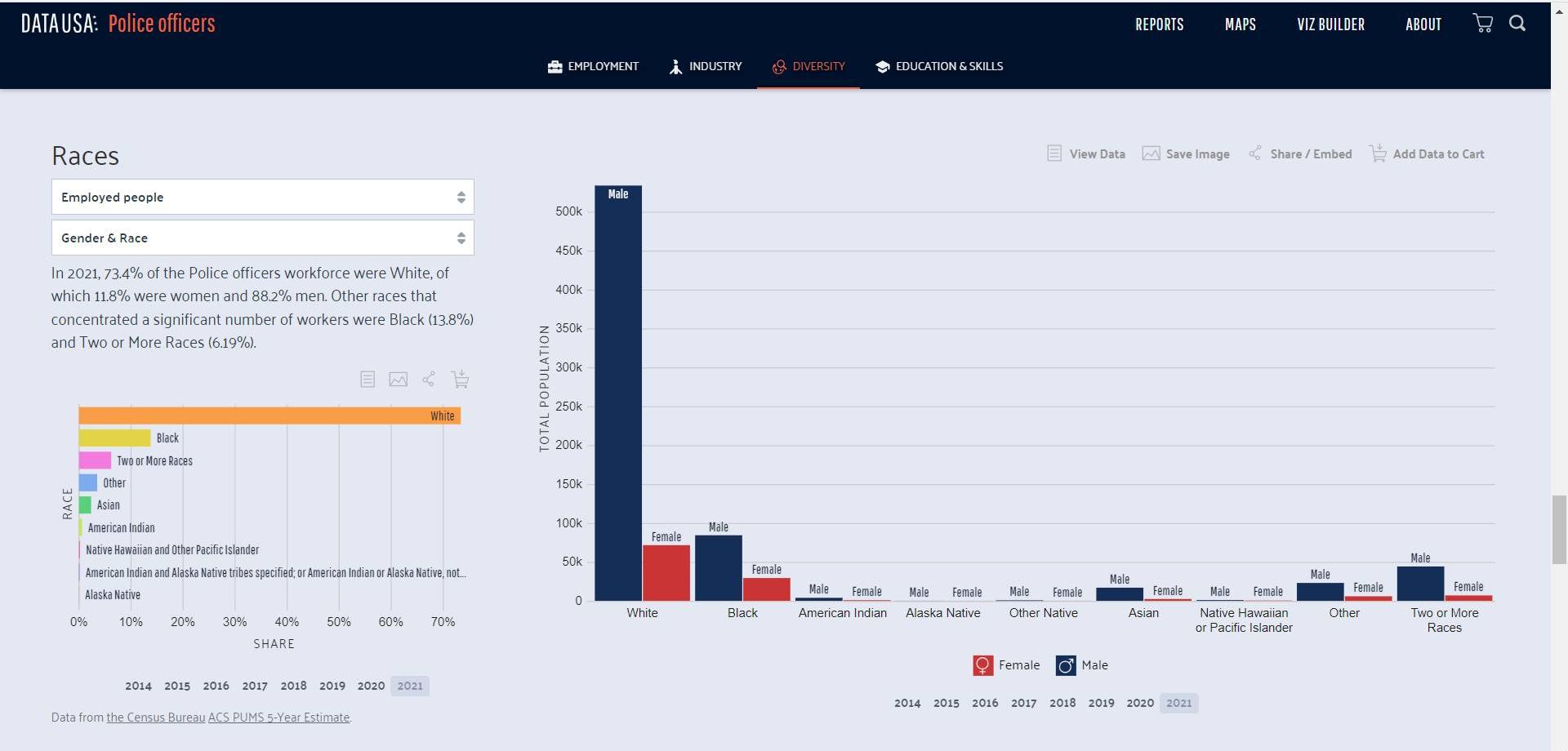Click the small save image icon above race chart
1568x751 pixels.
tap(398, 380)
